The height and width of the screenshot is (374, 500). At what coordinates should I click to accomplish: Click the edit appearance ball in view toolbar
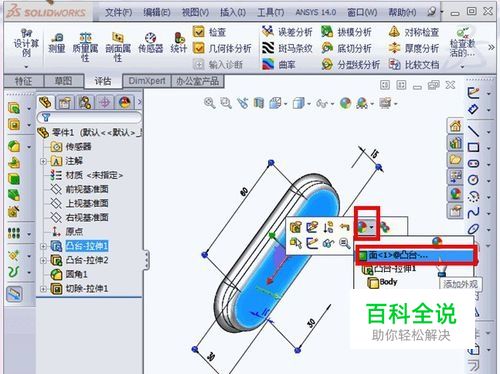click(x=345, y=103)
